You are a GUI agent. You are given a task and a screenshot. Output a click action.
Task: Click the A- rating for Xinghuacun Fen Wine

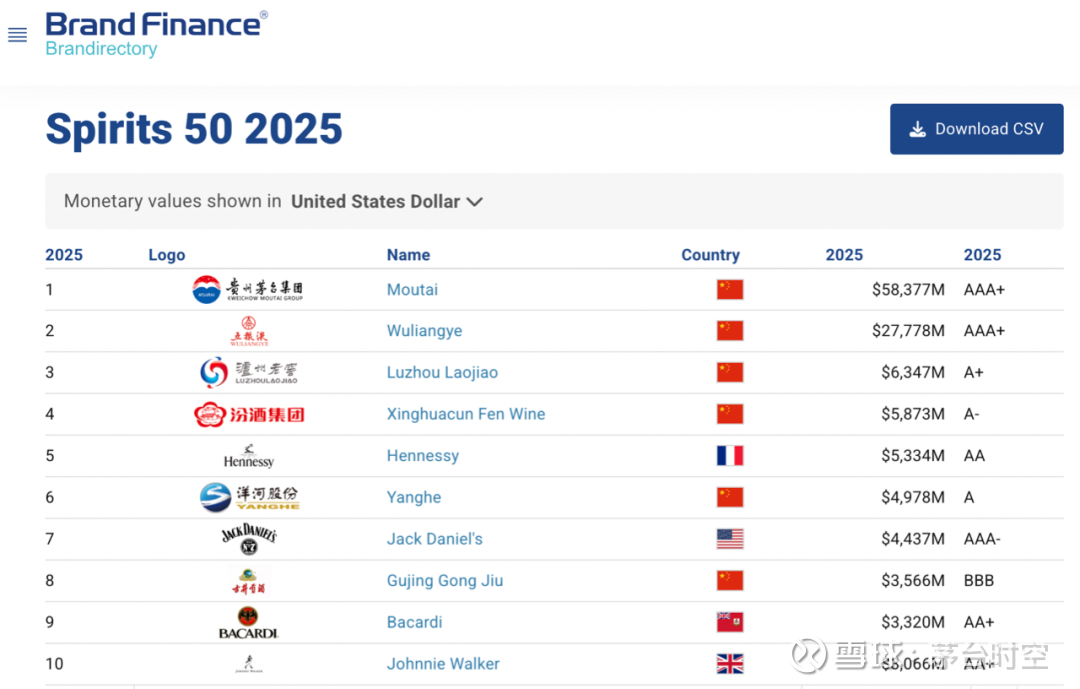[971, 414]
